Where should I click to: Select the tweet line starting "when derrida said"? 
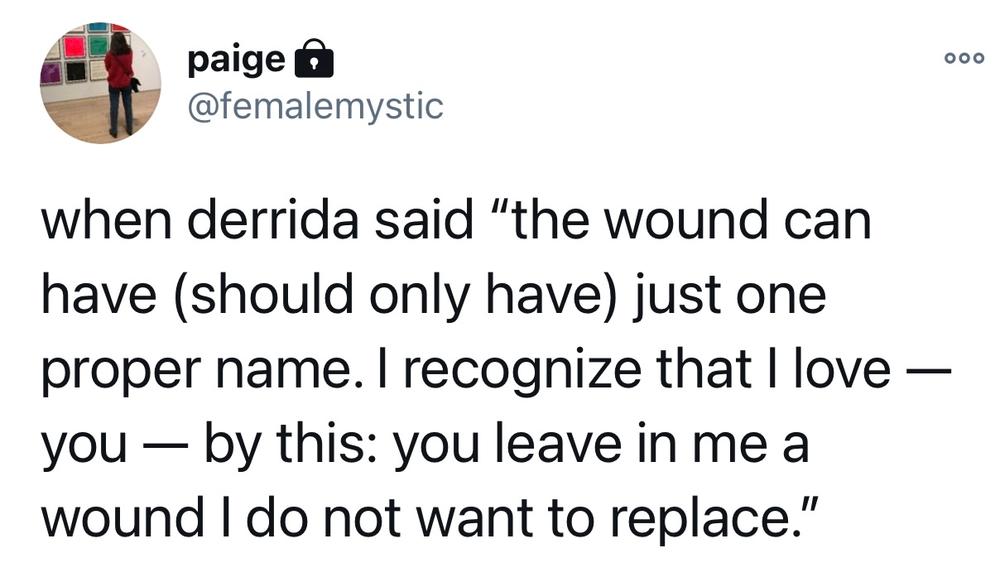[457, 220]
